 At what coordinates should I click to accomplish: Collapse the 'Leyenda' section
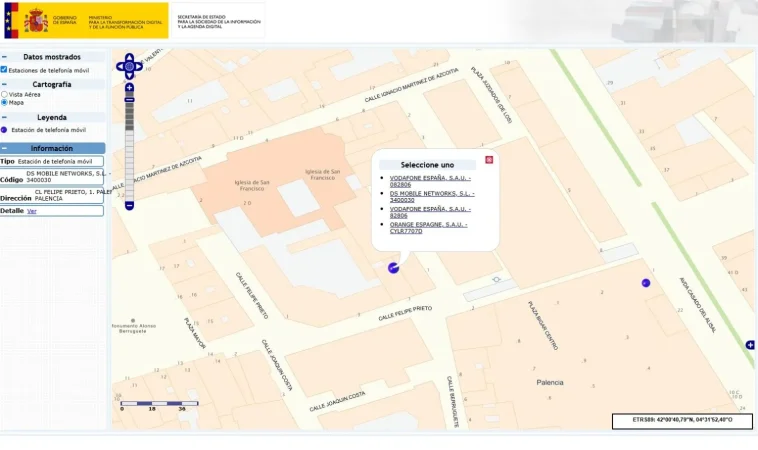[4, 117]
